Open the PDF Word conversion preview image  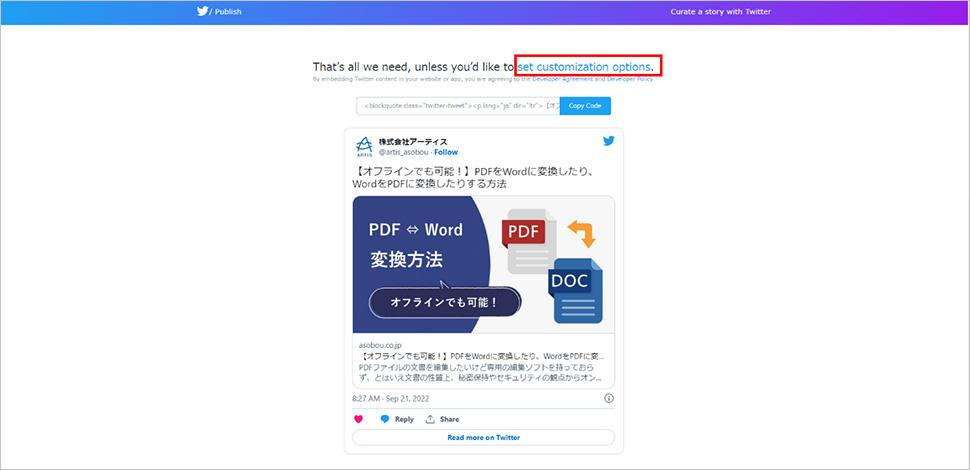[x=484, y=265]
